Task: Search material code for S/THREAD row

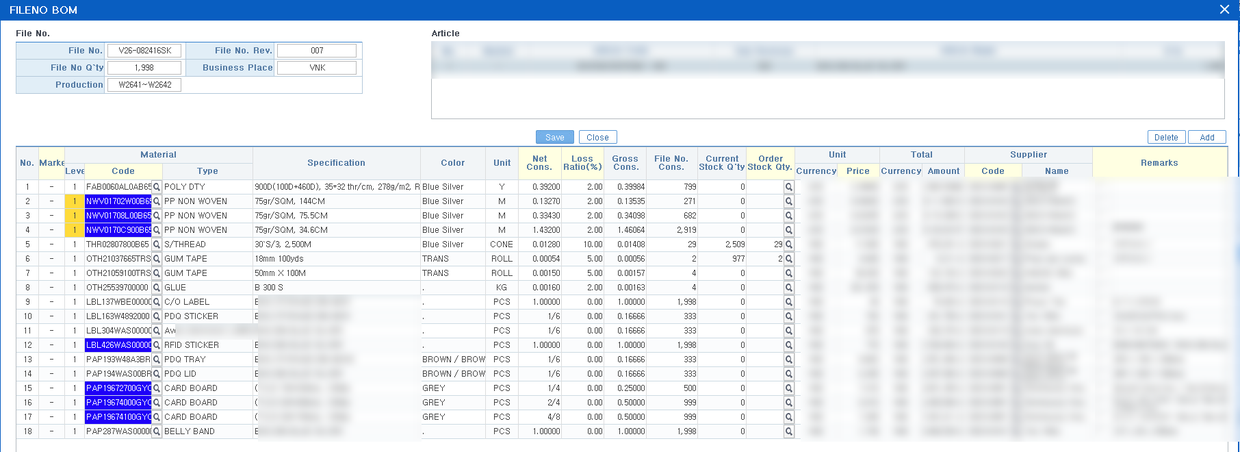Action: [156, 244]
